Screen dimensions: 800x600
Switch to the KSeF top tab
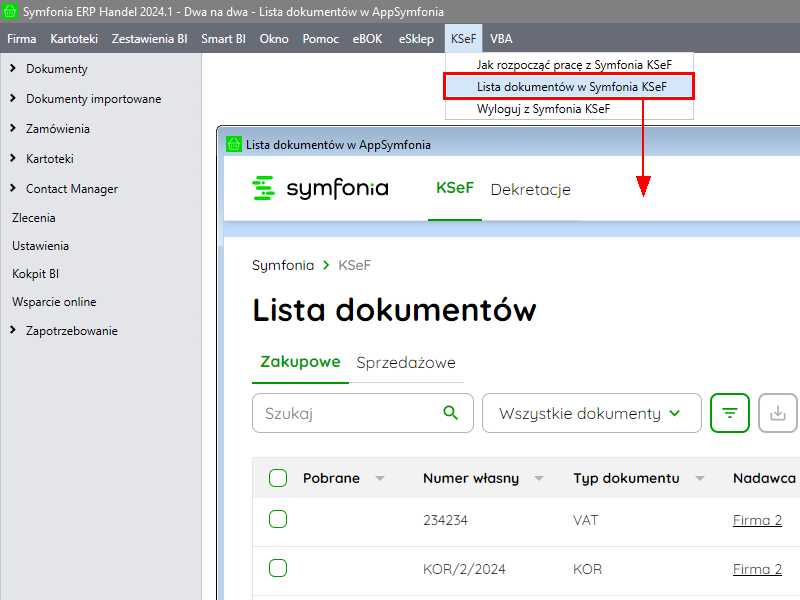coord(455,188)
